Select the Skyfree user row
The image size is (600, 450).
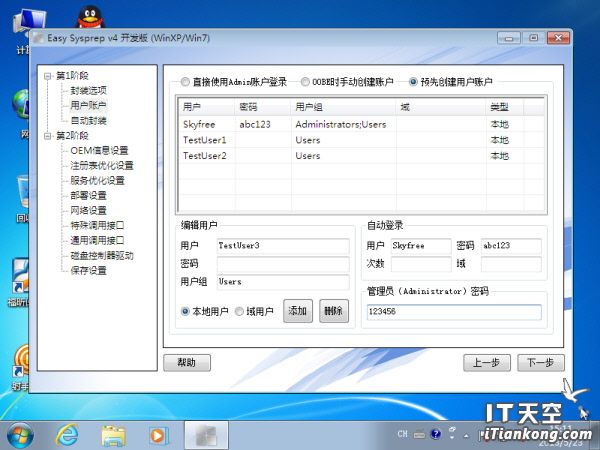pyautogui.click(x=362, y=124)
